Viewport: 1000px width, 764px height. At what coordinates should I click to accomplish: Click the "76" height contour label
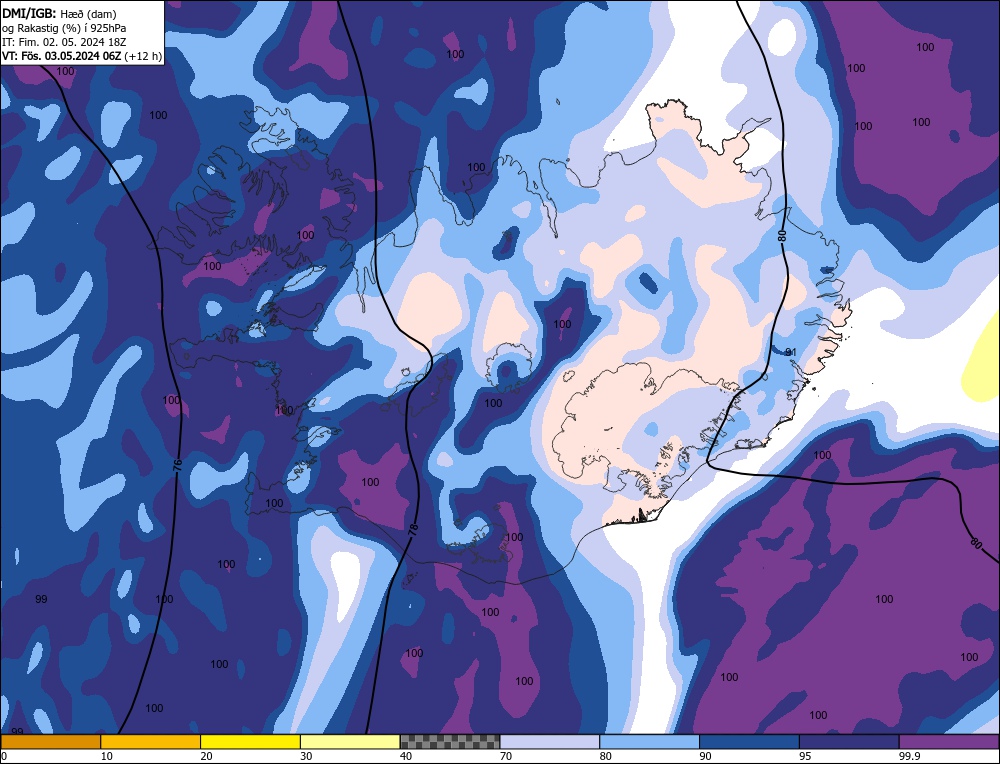(x=177, y=466)
